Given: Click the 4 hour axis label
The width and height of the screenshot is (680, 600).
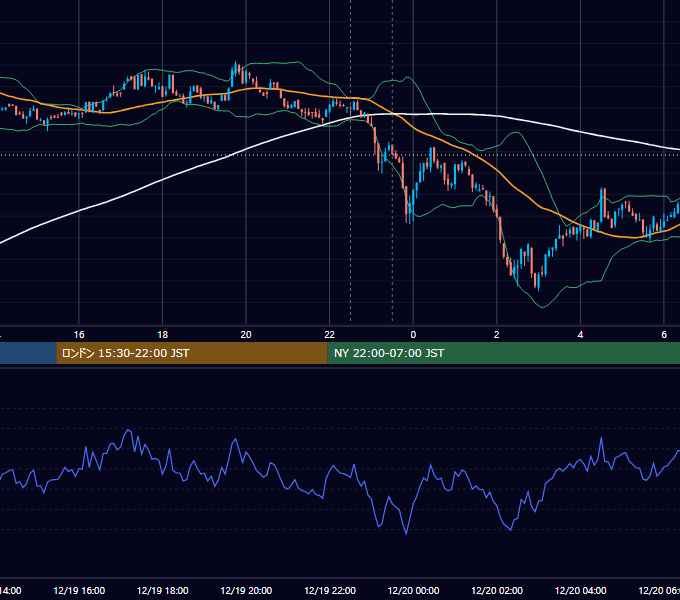Looking at the screenshot, I should click(x=580, y=335).
